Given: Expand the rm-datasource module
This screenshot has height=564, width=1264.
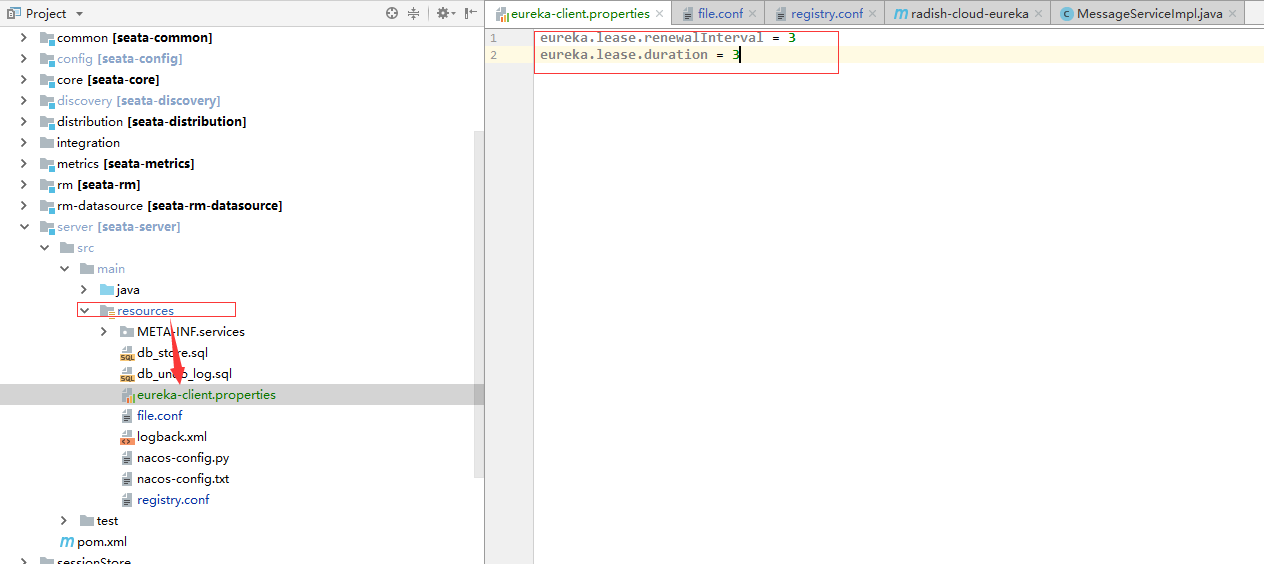Looking at the screenshot, I should (x=24, y=205).
